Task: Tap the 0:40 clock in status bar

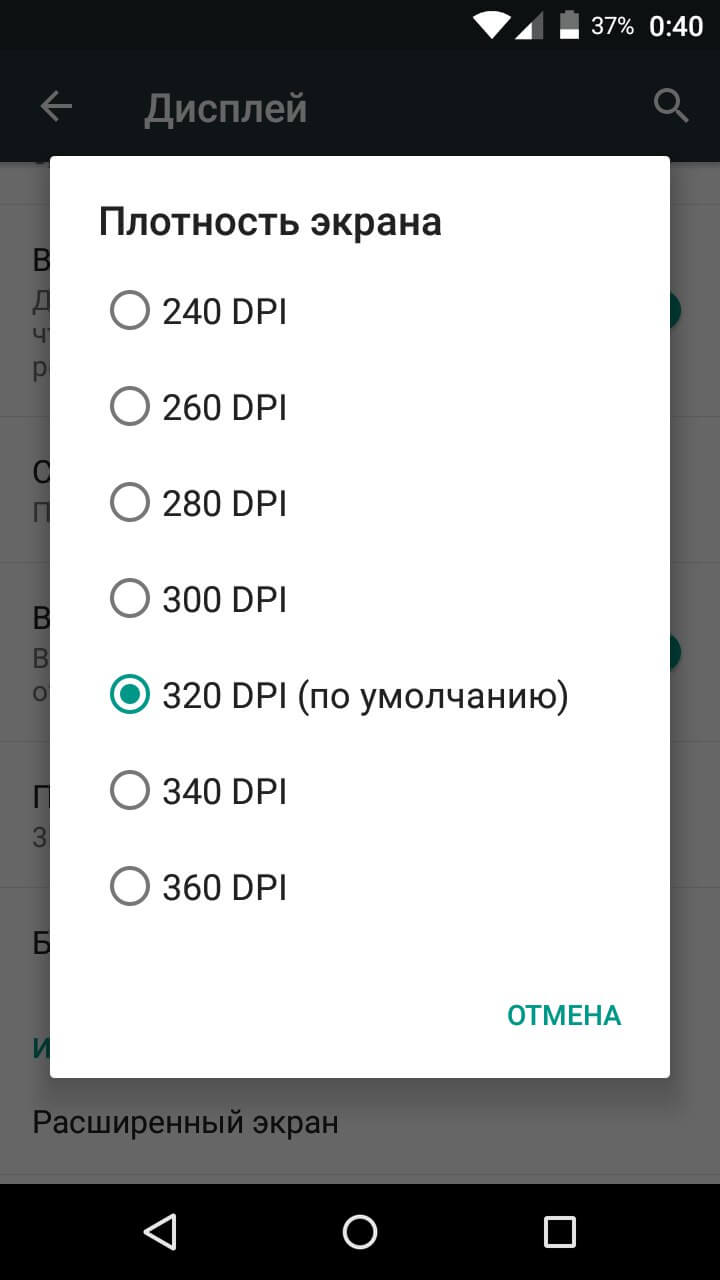Action: [x=676, y=26]
